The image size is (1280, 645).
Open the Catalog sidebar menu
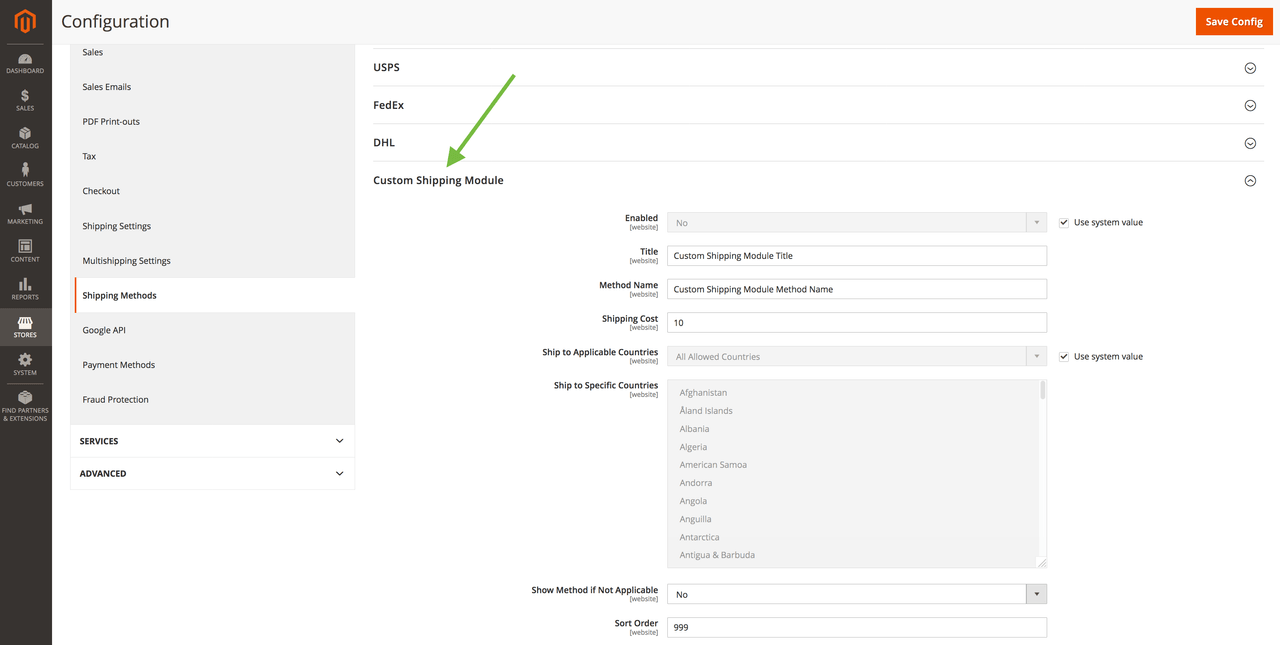25,138
